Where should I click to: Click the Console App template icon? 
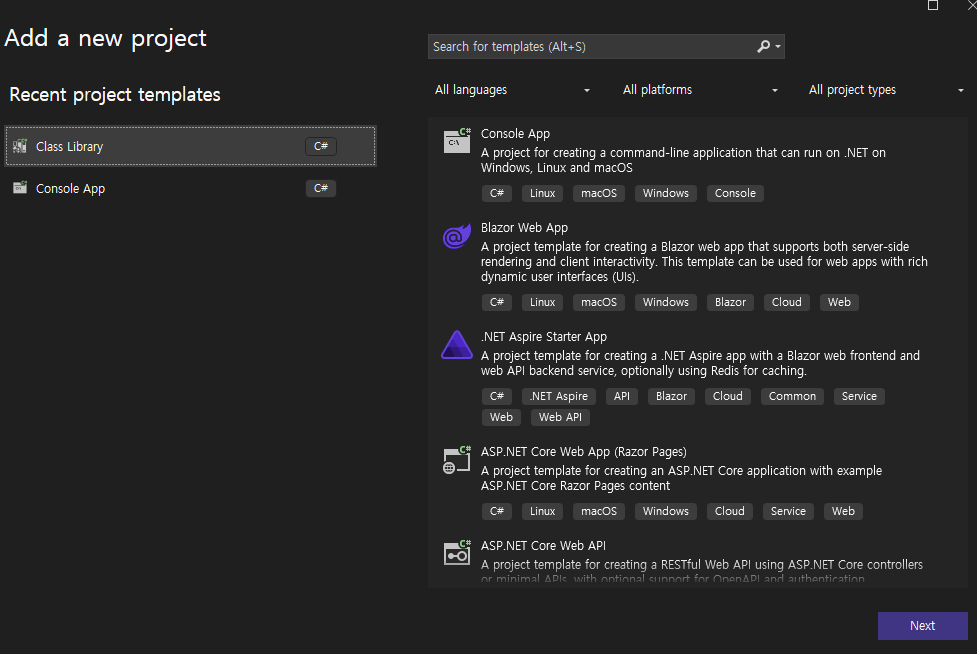click(x=457, y=142)
